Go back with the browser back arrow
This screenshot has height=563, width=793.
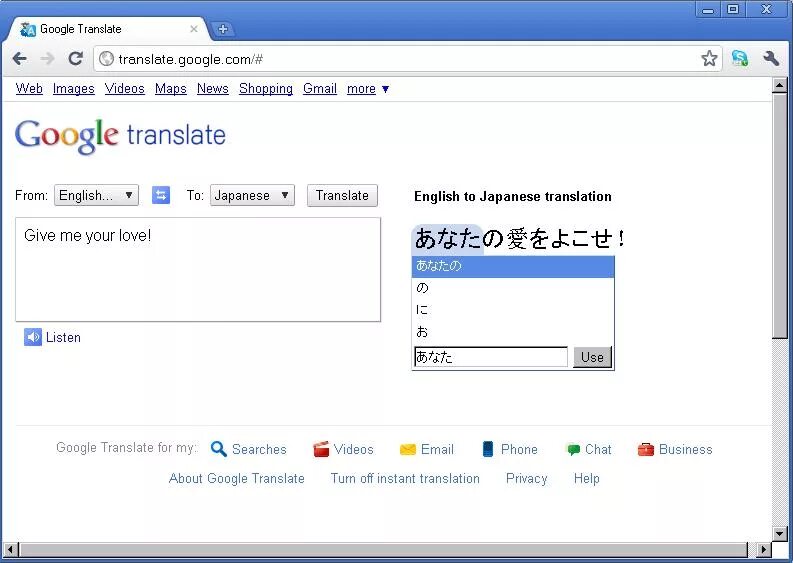pyautogui.click(x=20, y=59)
